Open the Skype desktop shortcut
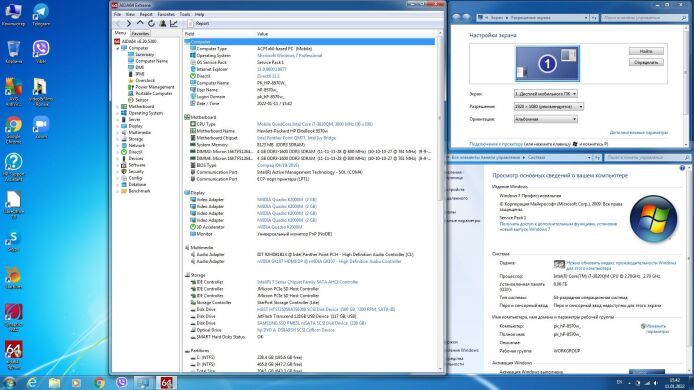This screenshot has width=694, height=390. coord(13,241)
